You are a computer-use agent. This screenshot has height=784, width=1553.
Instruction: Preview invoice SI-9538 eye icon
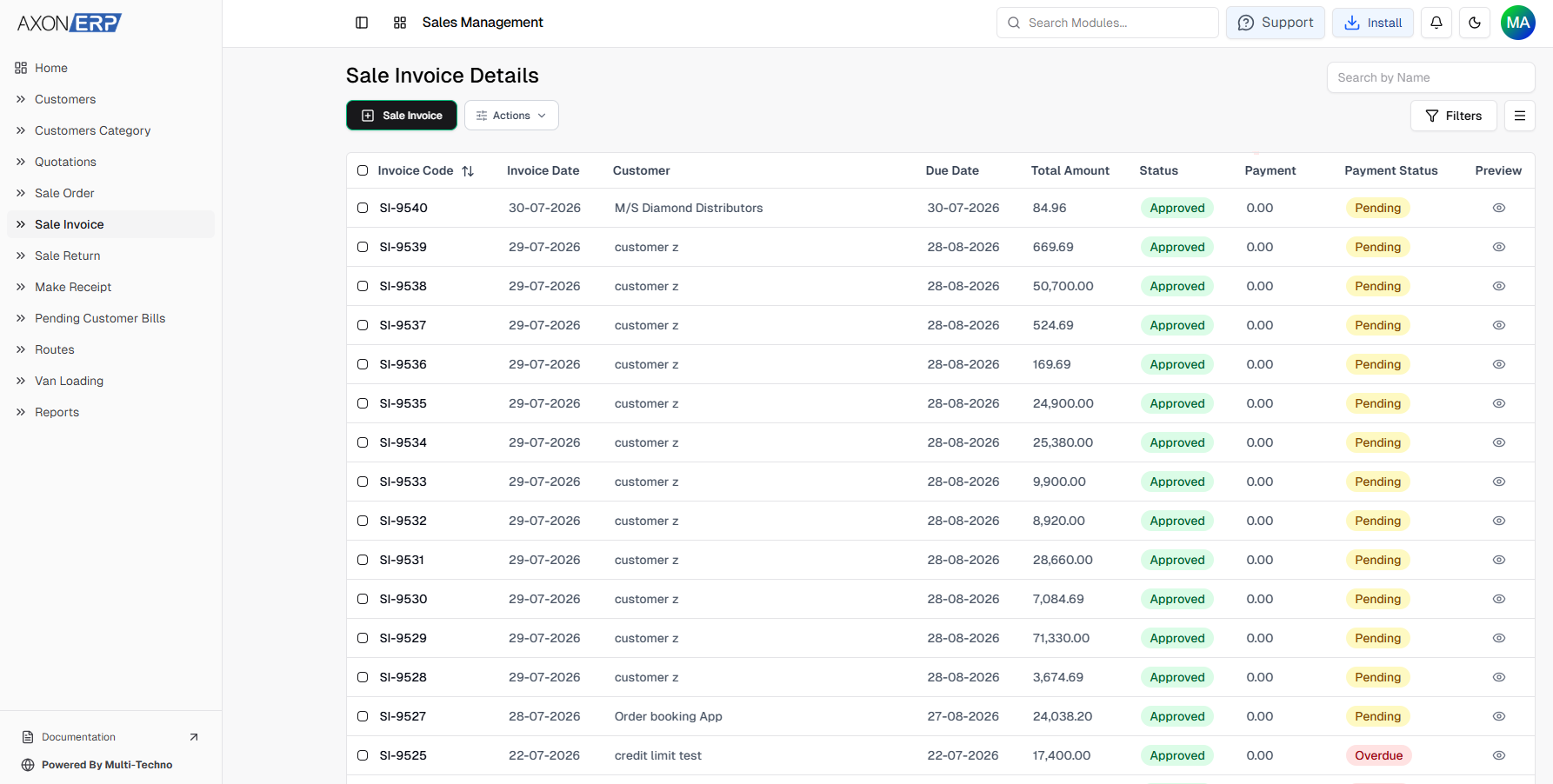point(1499,286)
